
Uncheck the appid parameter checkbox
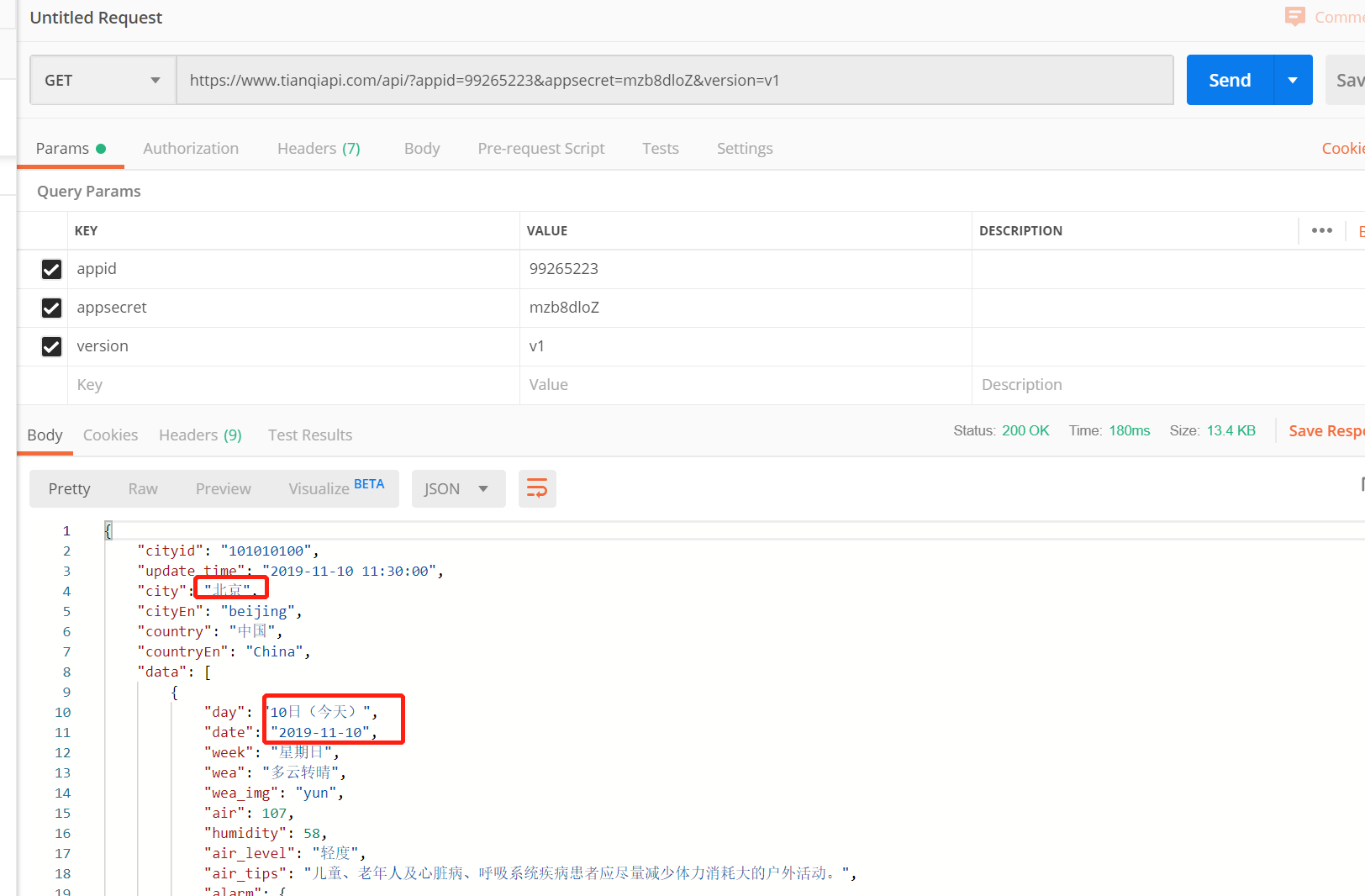[x=51, y=269]
